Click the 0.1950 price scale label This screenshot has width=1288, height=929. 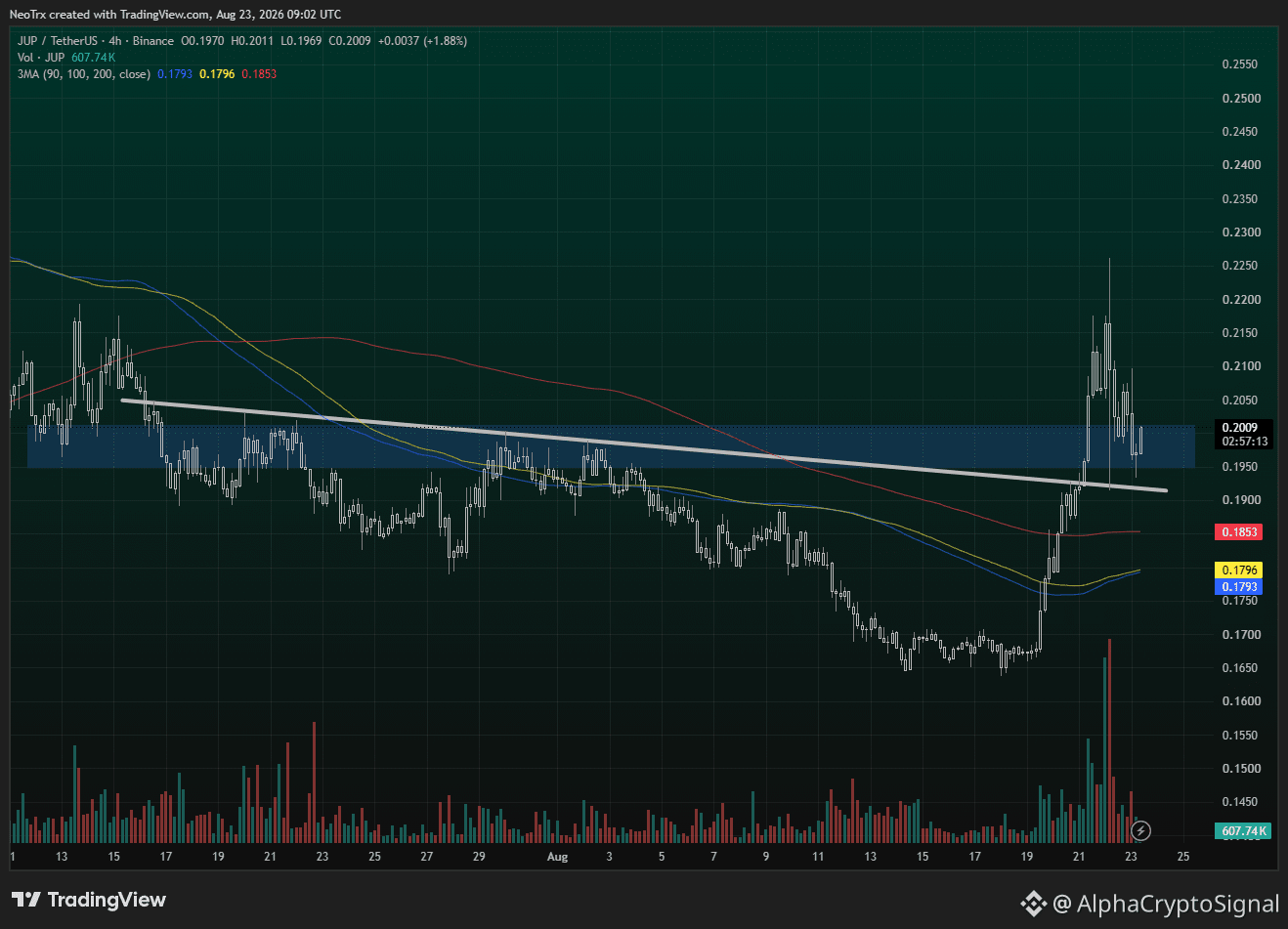[x=1240, y=467]
